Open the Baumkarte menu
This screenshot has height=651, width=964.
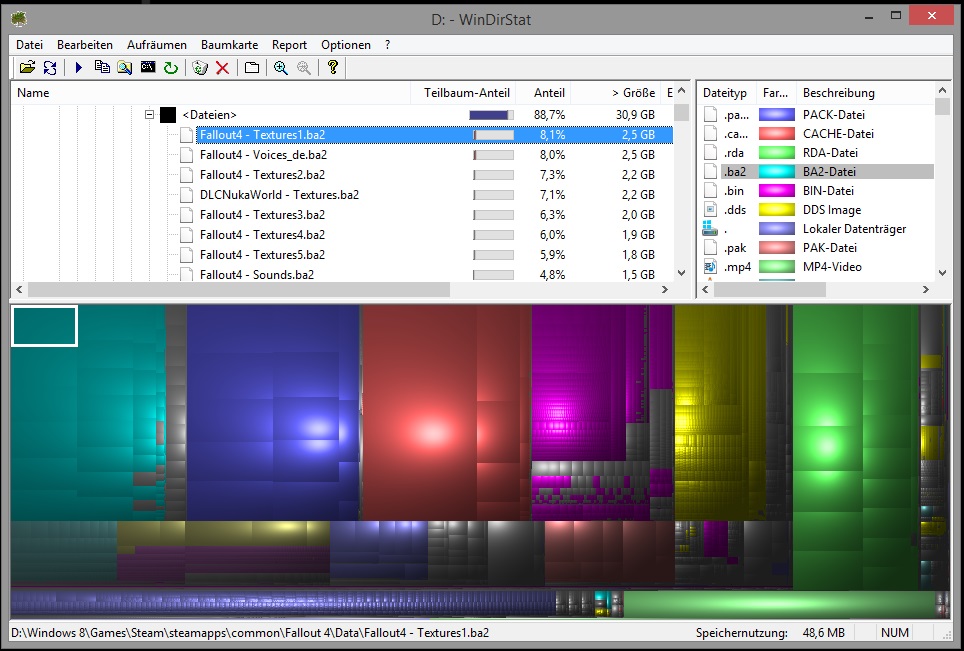tap(229, 45)
